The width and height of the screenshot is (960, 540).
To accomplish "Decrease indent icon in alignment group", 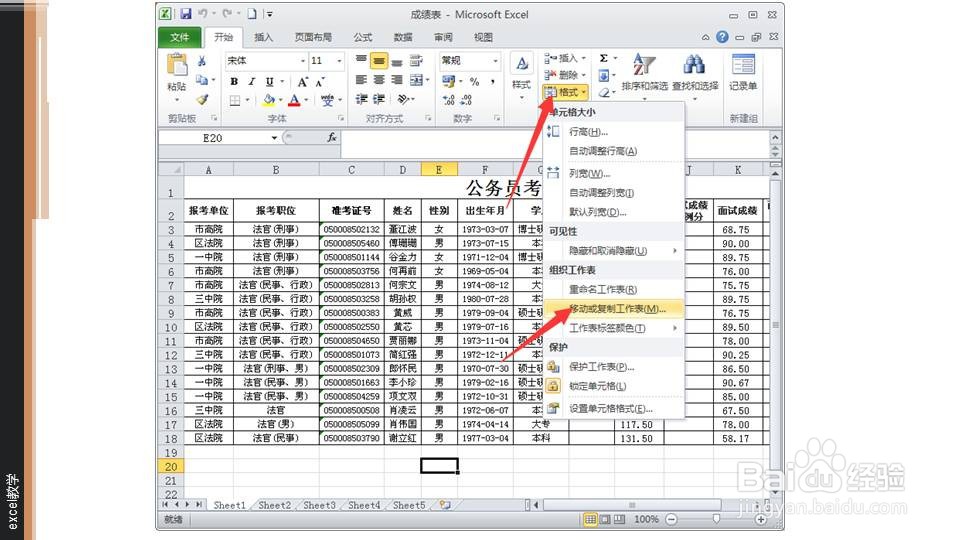I will tap(362, 99).
